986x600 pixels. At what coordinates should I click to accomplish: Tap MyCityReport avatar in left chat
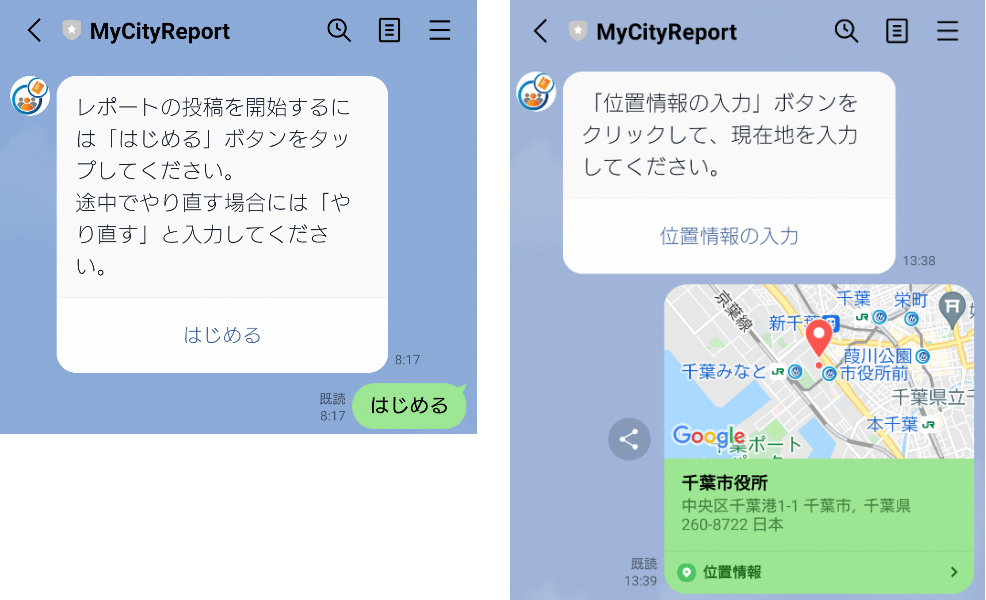point(30,96)
